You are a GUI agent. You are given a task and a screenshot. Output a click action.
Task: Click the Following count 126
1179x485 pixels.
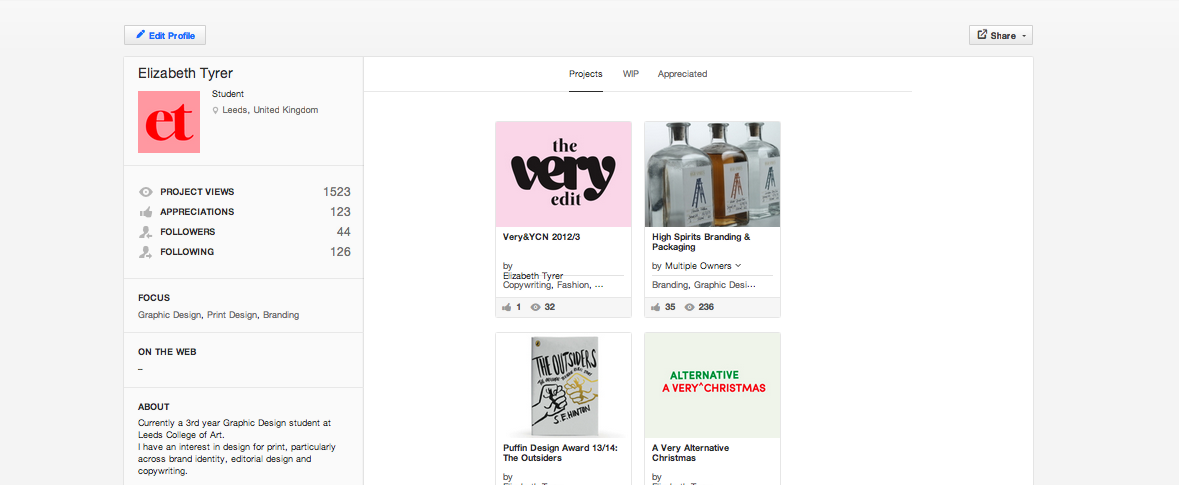340,252
